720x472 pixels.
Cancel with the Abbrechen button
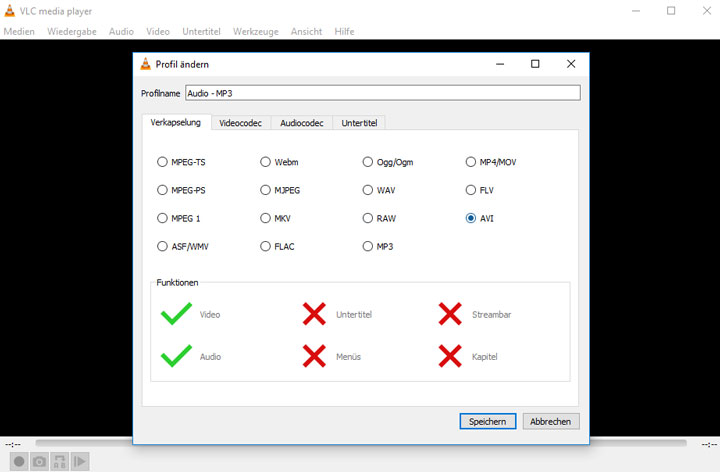(551, 421)
